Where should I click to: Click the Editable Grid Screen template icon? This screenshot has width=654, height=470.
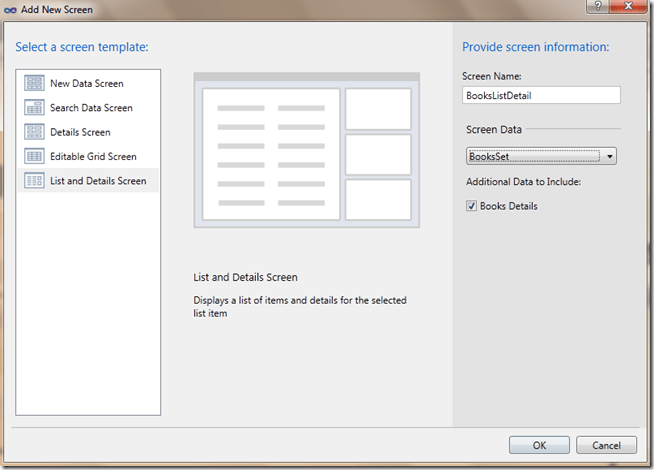tap(33, 157)
